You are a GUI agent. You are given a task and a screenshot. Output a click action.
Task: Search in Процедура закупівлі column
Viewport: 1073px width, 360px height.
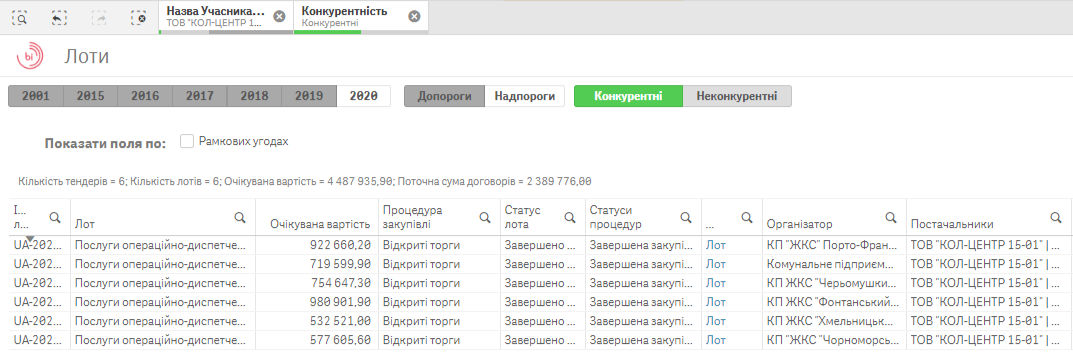484,217
